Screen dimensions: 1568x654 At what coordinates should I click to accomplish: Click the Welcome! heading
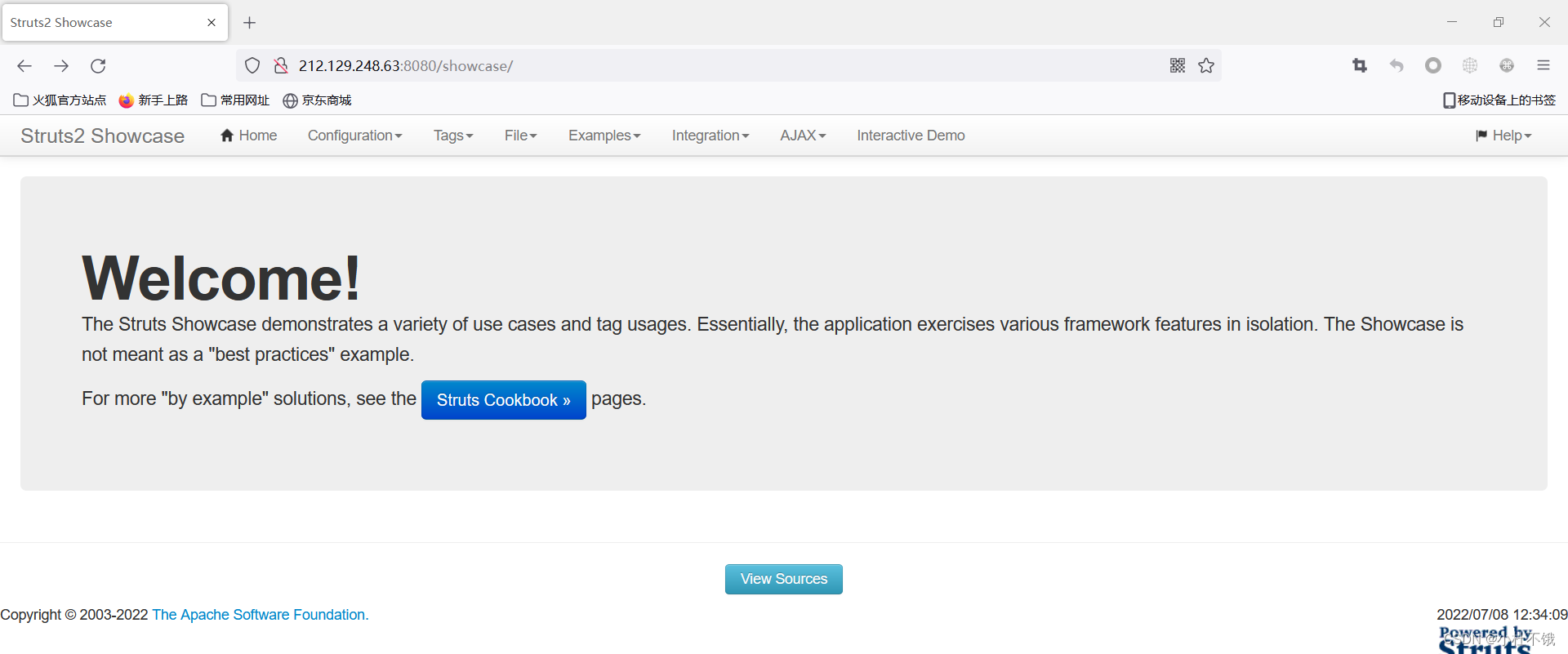[x=221, y=278]
